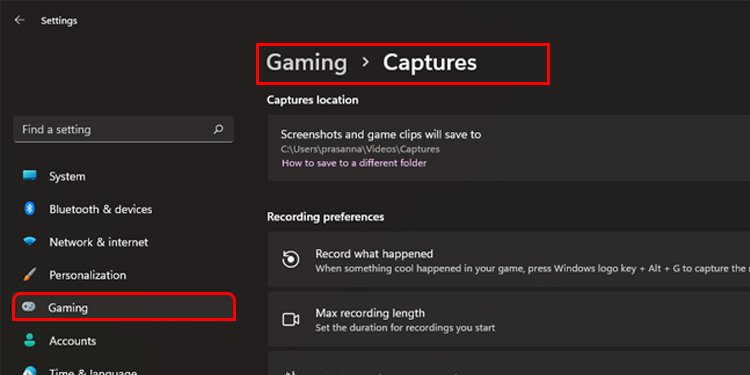The width and height of the screenshot is (750, 375).
Task: Click the paintbrush Personalization icon
Action: coord(30,275)
